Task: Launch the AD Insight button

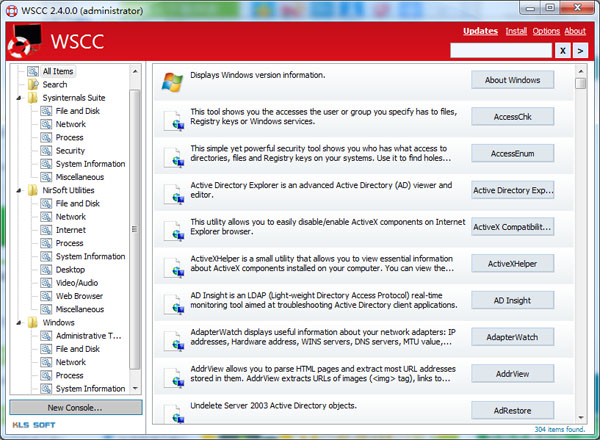Action: 512,300
